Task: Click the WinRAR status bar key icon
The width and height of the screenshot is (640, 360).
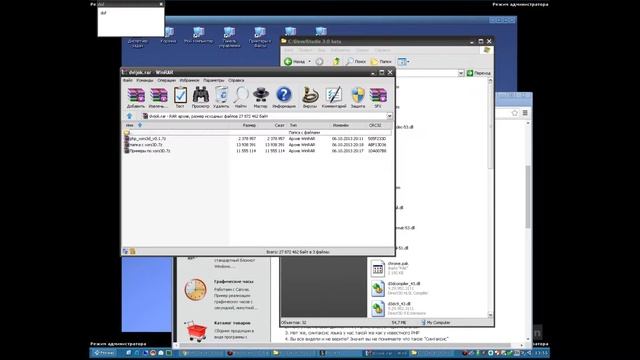Action: tap(133, 252)
